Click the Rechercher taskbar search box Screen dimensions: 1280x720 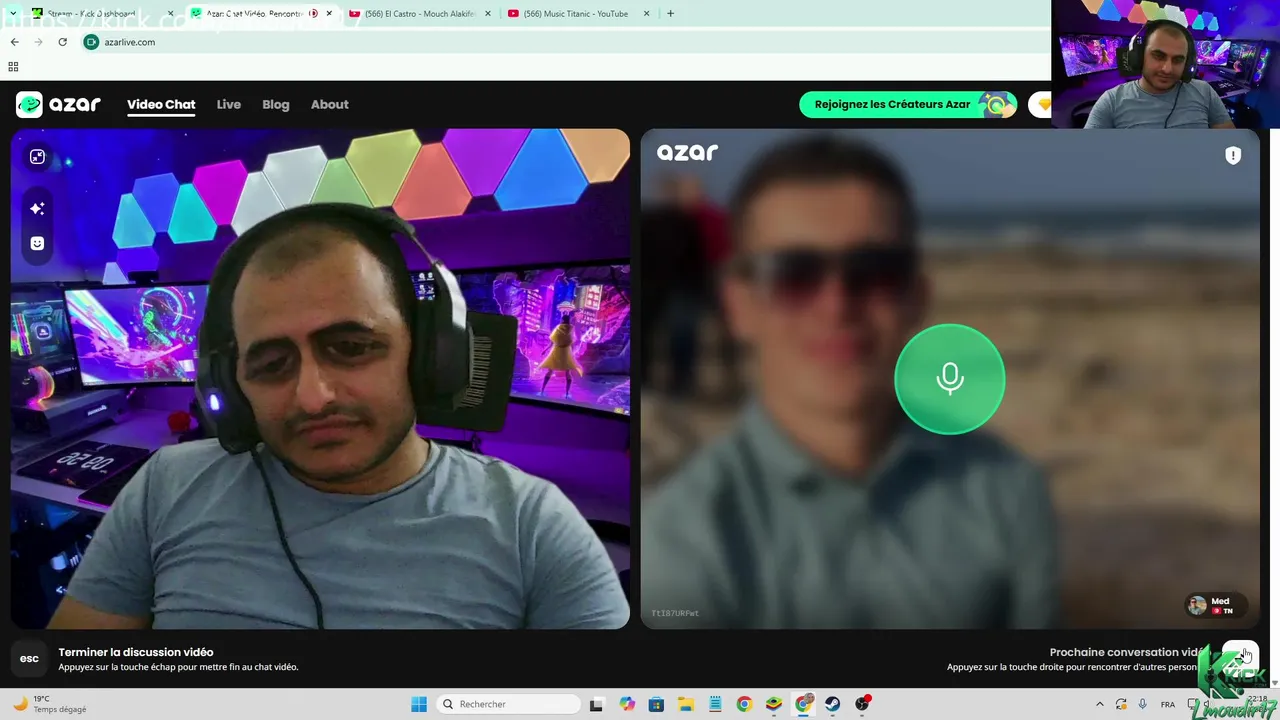click(506, 704)
